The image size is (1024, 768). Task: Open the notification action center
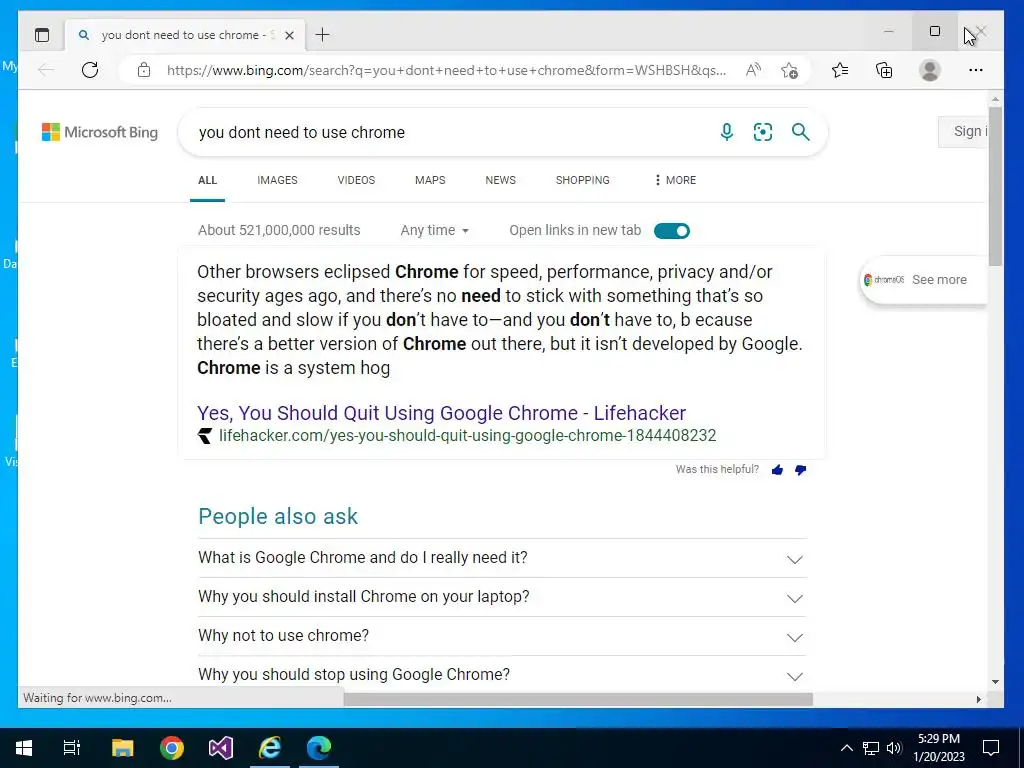[x=991, y=748]
